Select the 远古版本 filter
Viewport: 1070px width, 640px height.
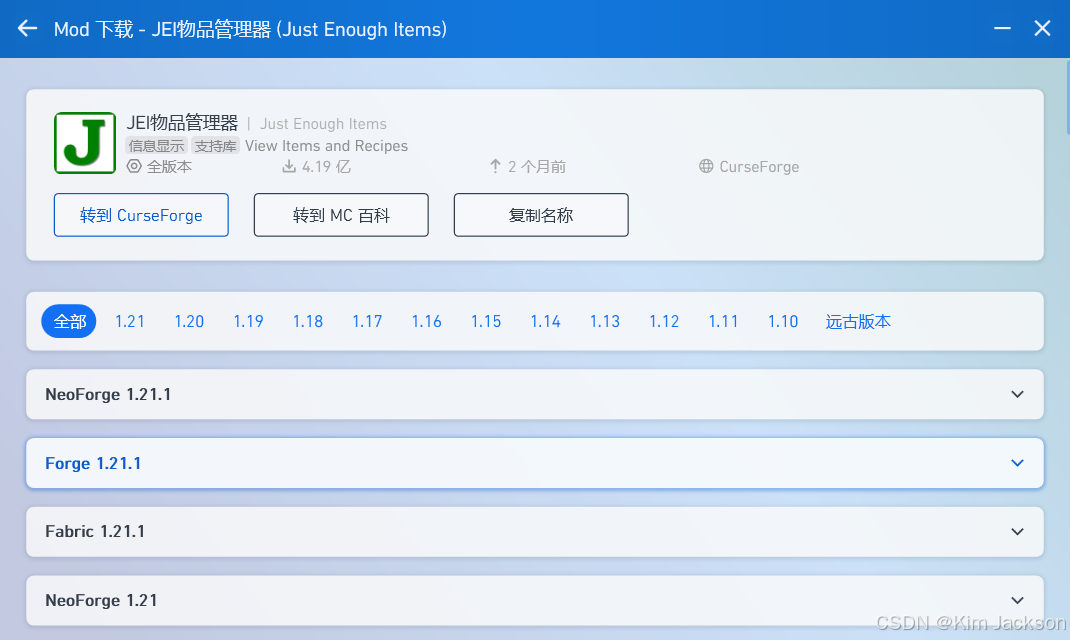tap(858, 321)
